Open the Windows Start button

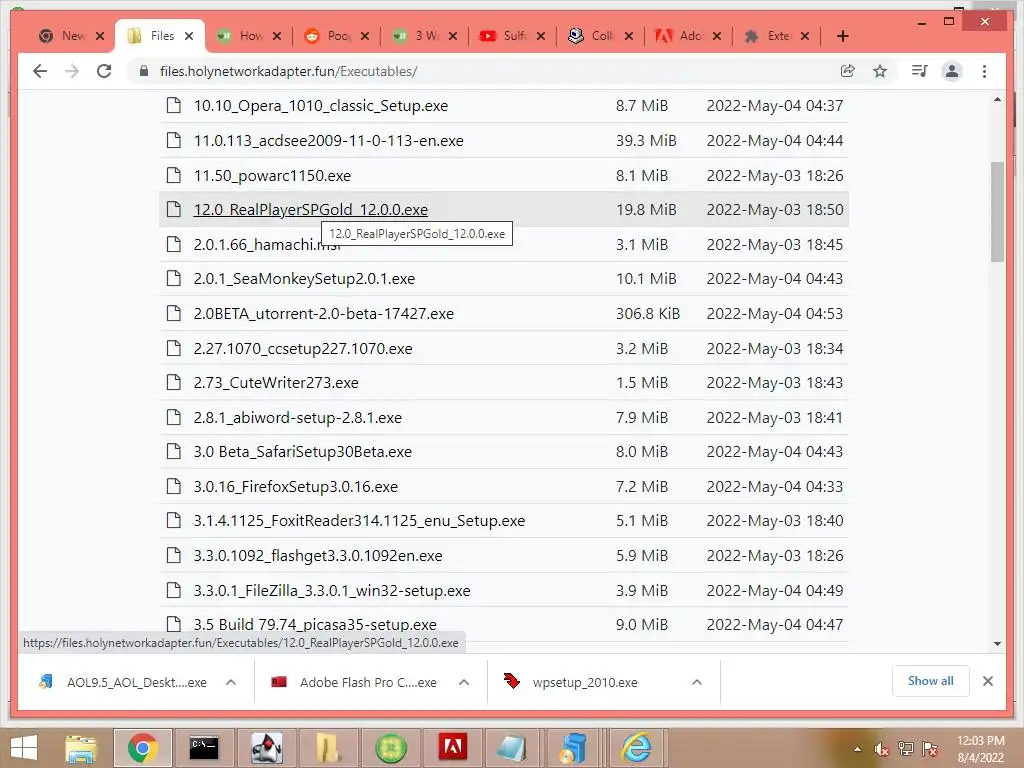[24, 748]
